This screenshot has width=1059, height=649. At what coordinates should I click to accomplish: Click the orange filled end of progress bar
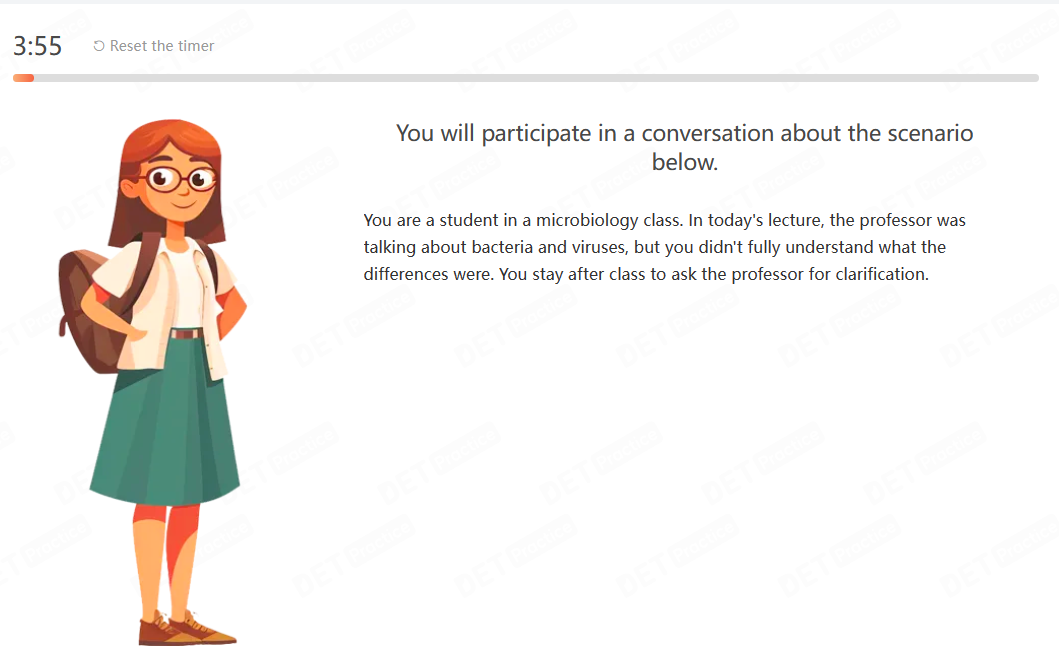[x=24, y=78]
